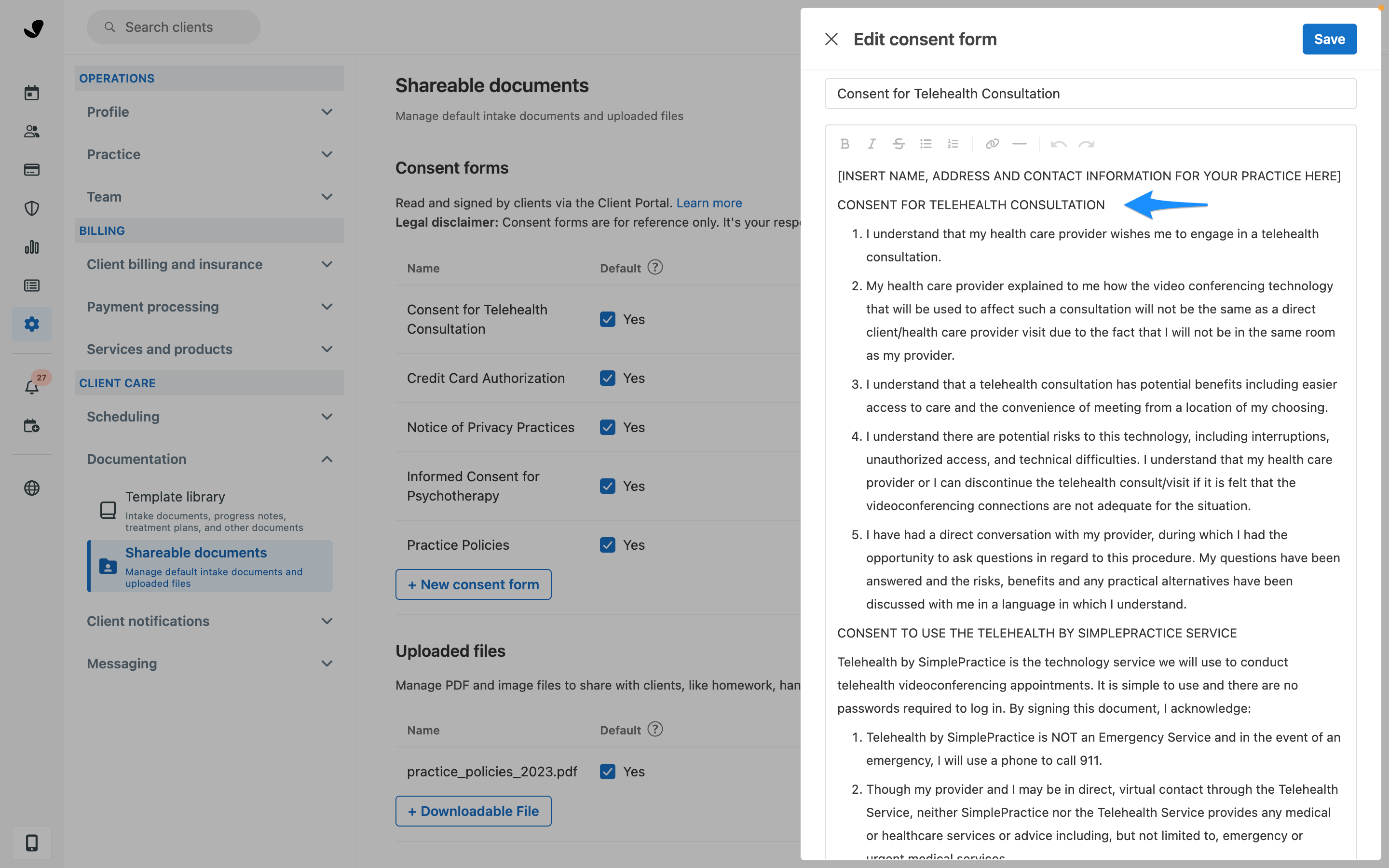Click the mobile phone icon at bottom left

point(31,842)
